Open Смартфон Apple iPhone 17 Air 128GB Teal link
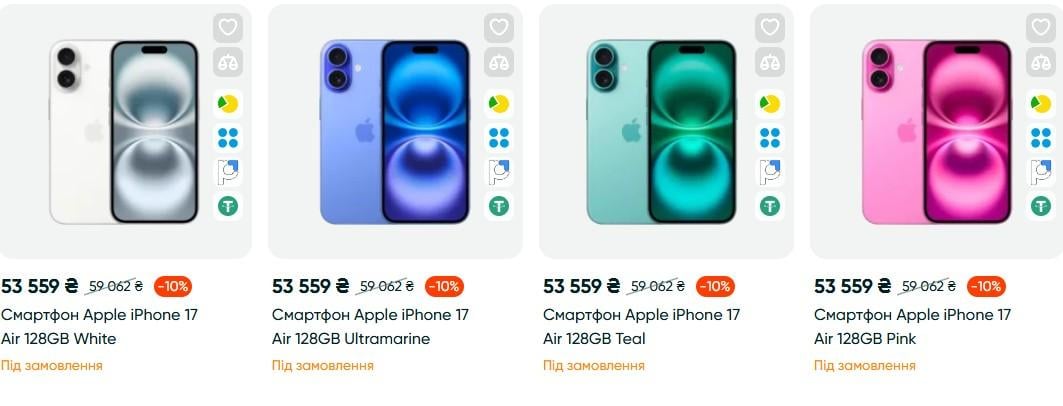This screenshot has height=406, width=1063. coord(641,327)
